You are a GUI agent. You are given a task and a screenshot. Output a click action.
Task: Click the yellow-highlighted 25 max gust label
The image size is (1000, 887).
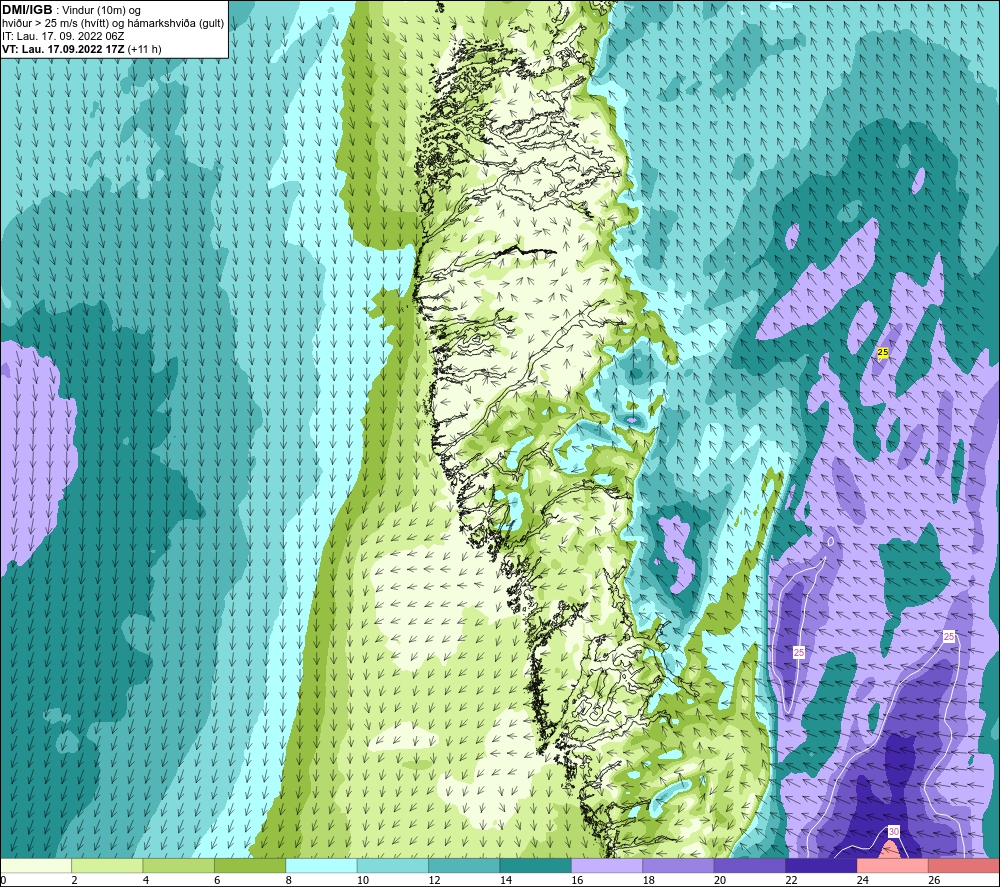tap(883, 352)
